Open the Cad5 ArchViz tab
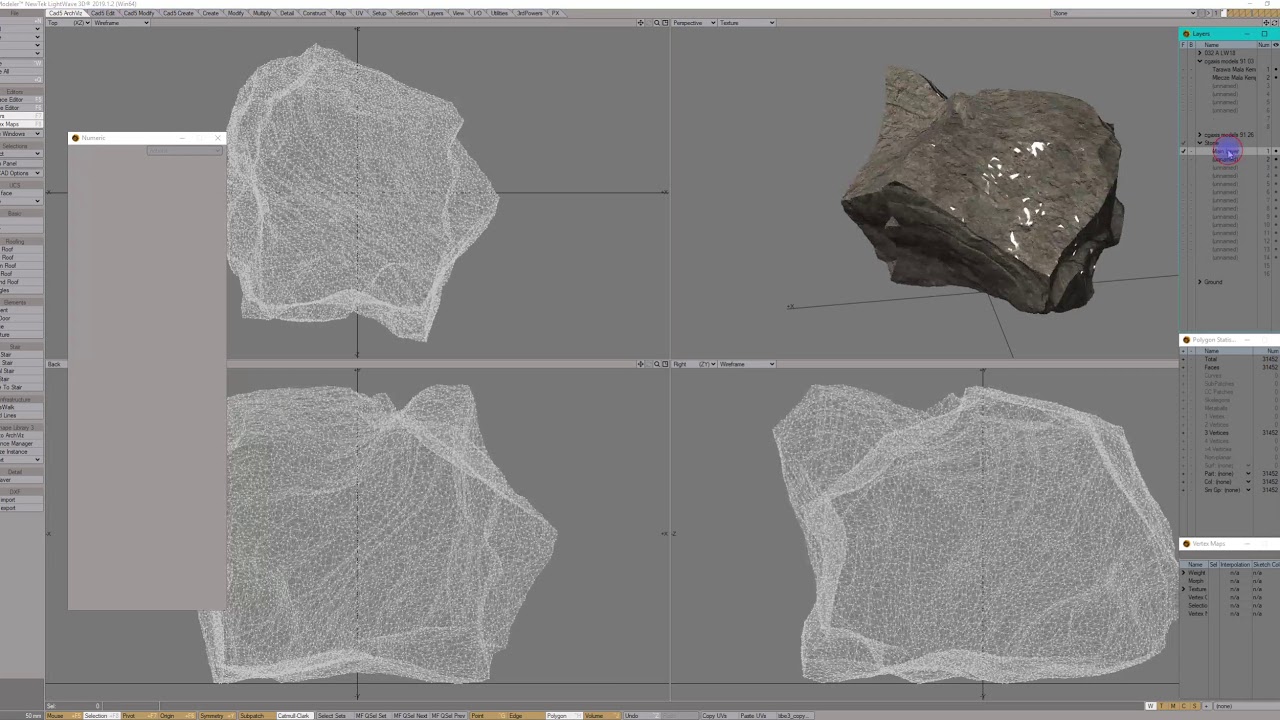This screenshot has height=720, width=1280. (66, 13)
